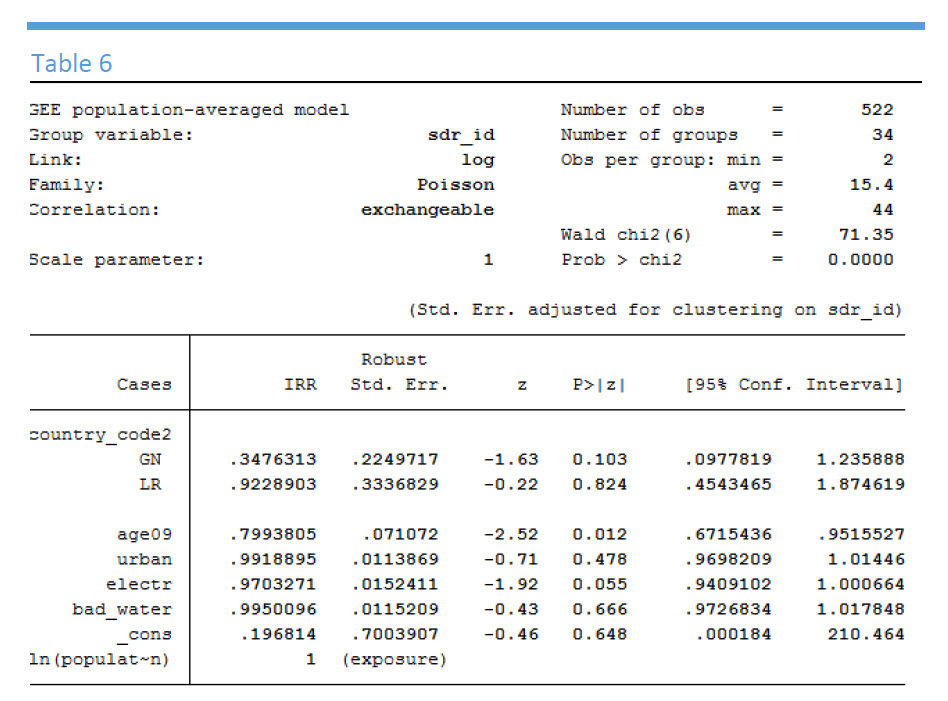948x701 pixels.
Task: Select _cons IRR value .196814
Action: [x=278, y=634]
